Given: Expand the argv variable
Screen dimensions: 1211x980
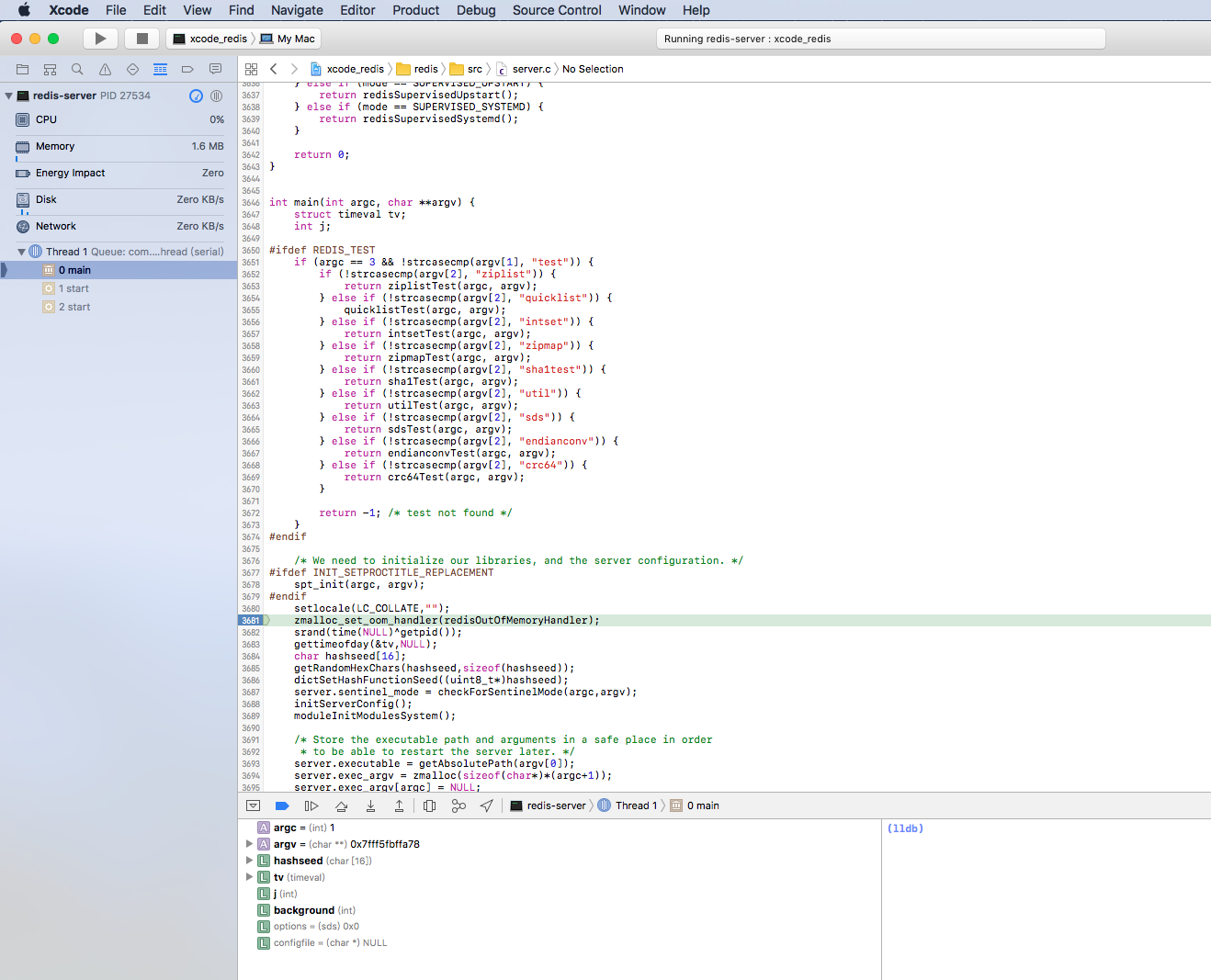Looking at the screenshot, I should [249, 844].
